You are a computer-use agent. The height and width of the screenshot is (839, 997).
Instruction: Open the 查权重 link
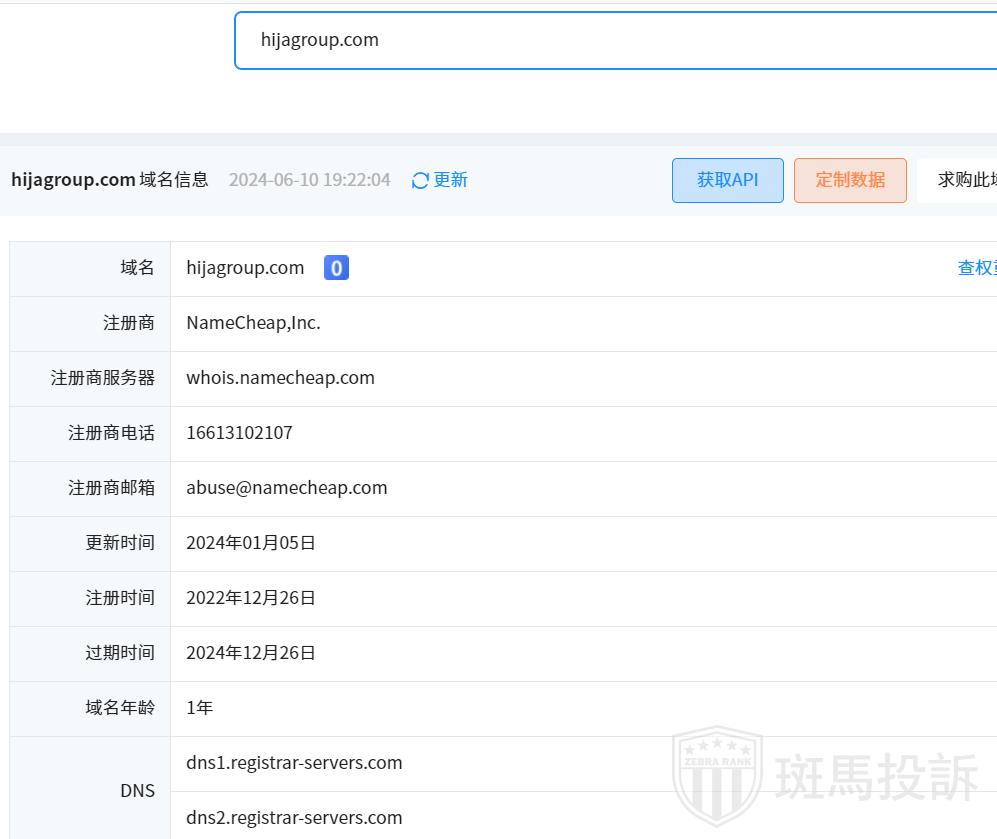[976, 268]
